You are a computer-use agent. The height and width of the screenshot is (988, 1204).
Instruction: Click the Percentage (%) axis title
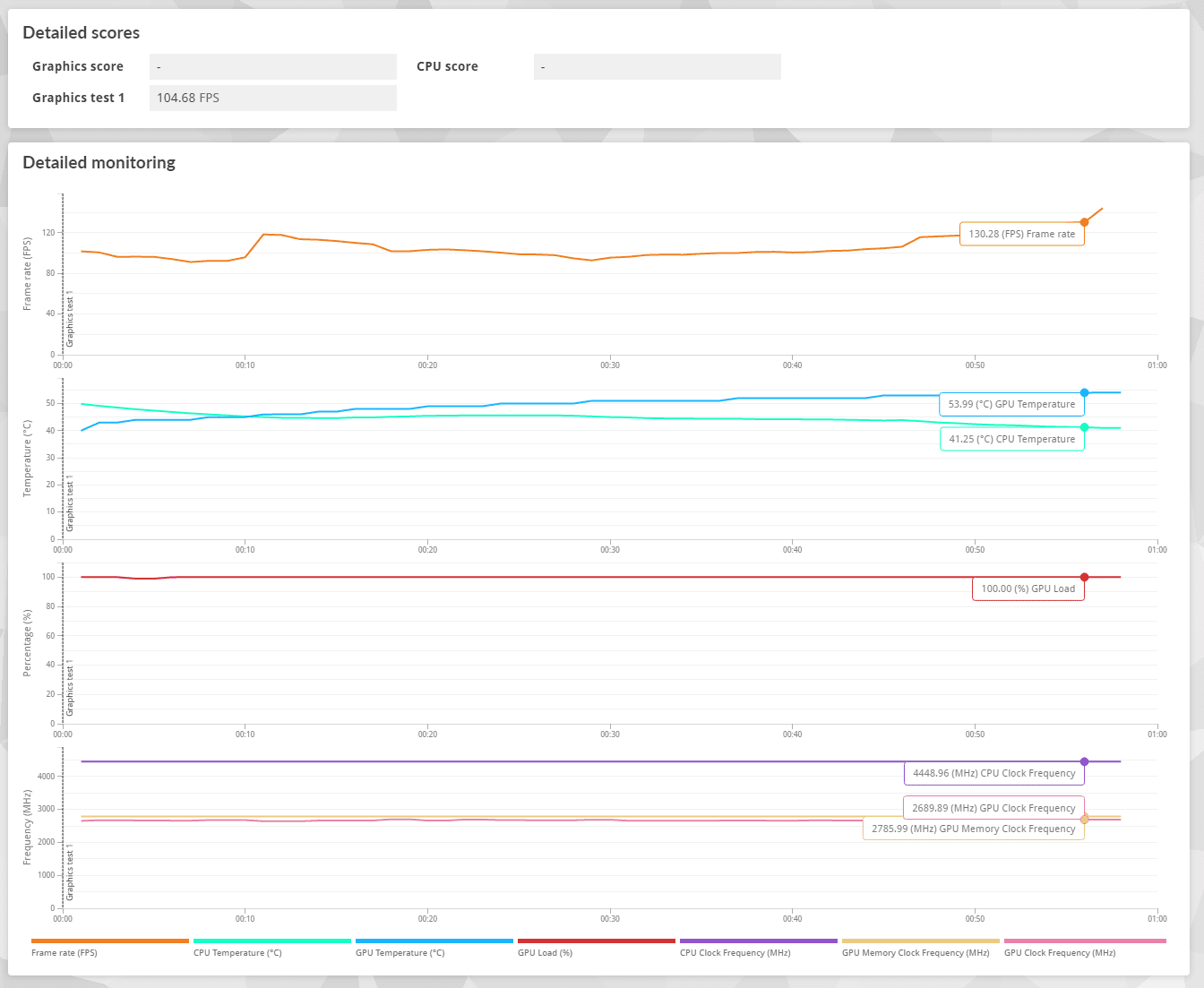[27, 643]
